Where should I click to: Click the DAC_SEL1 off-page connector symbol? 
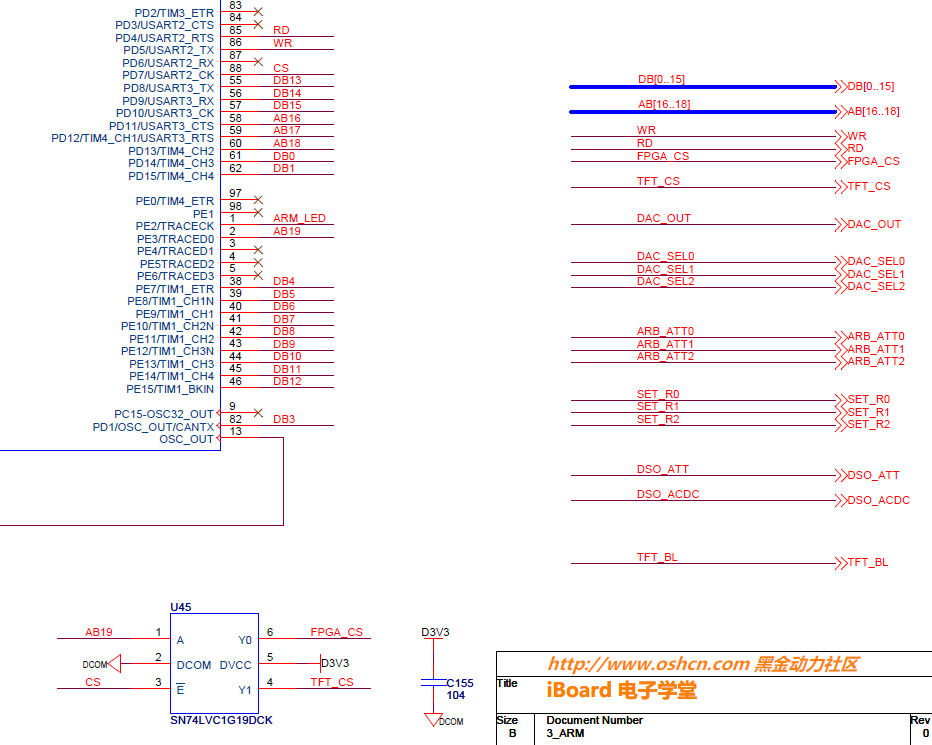click(x=840, y=275)
